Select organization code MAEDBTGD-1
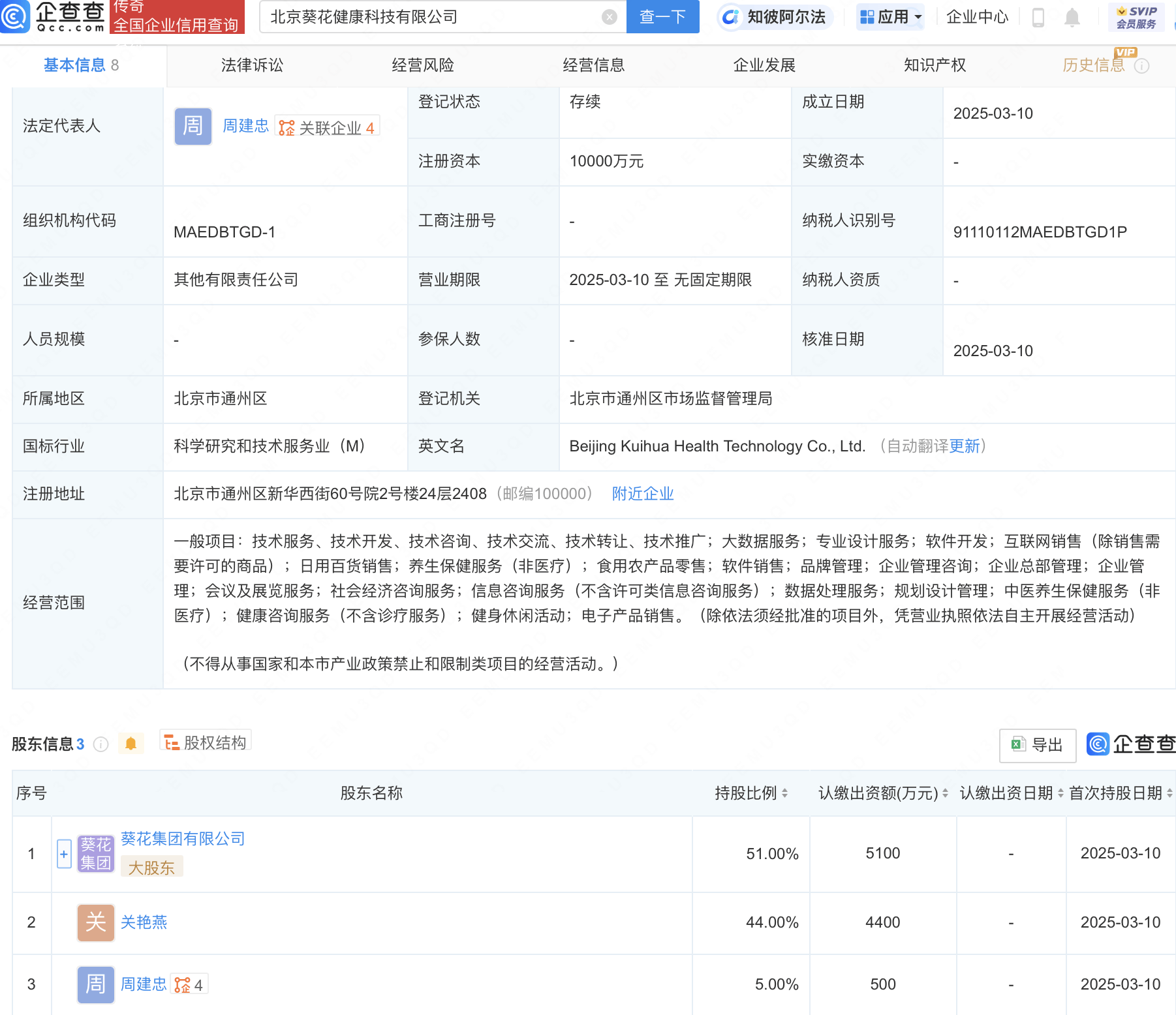The width and height of the screenshot is (1176, 1015). click(224, 232)
